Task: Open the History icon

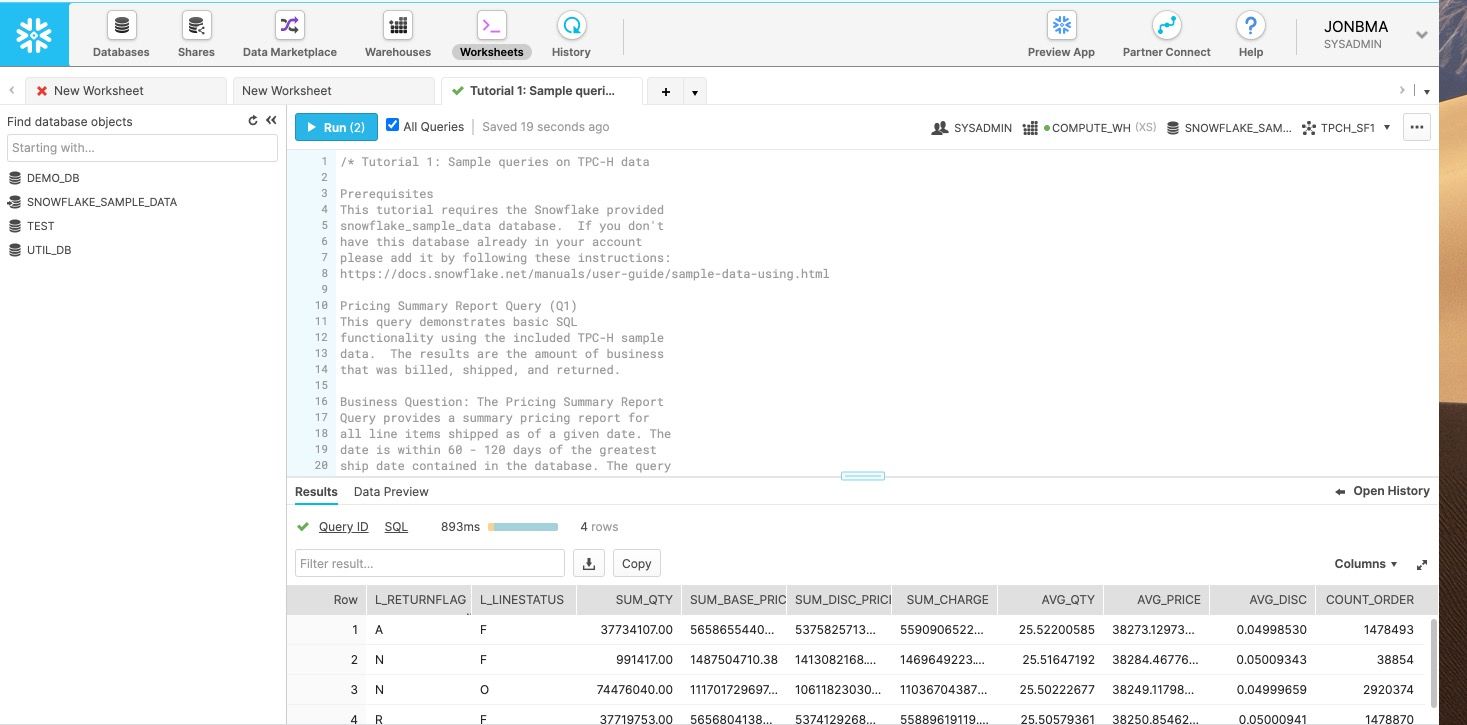Action: pyautogui.click(x=571, y=25)
